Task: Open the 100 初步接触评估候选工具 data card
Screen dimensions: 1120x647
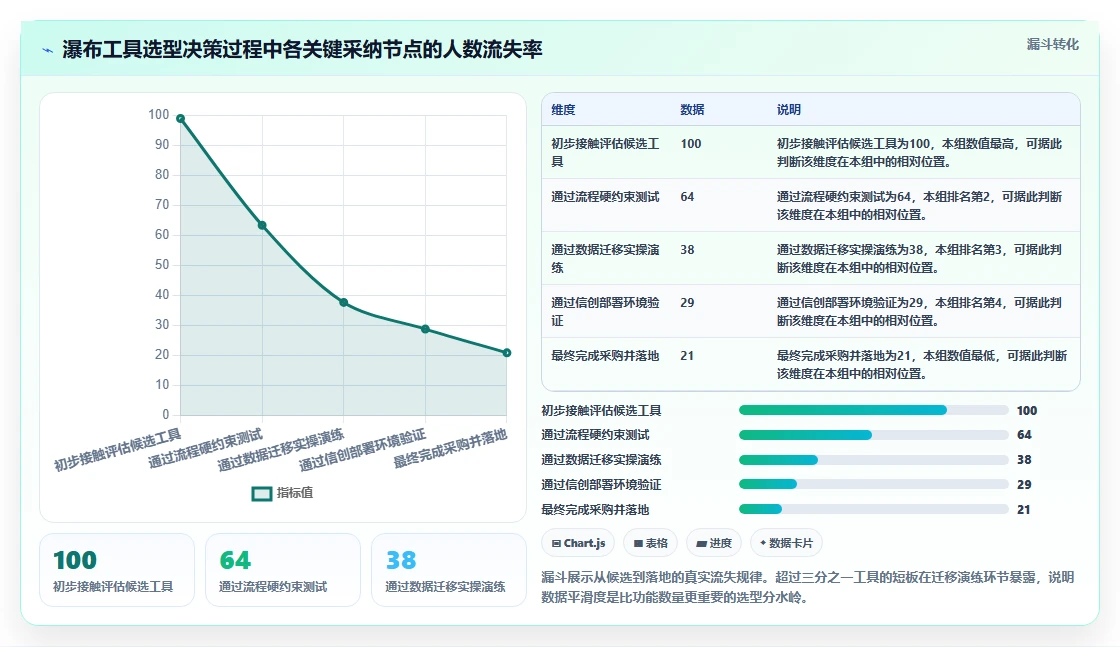Action: click(x=117, y=570)
